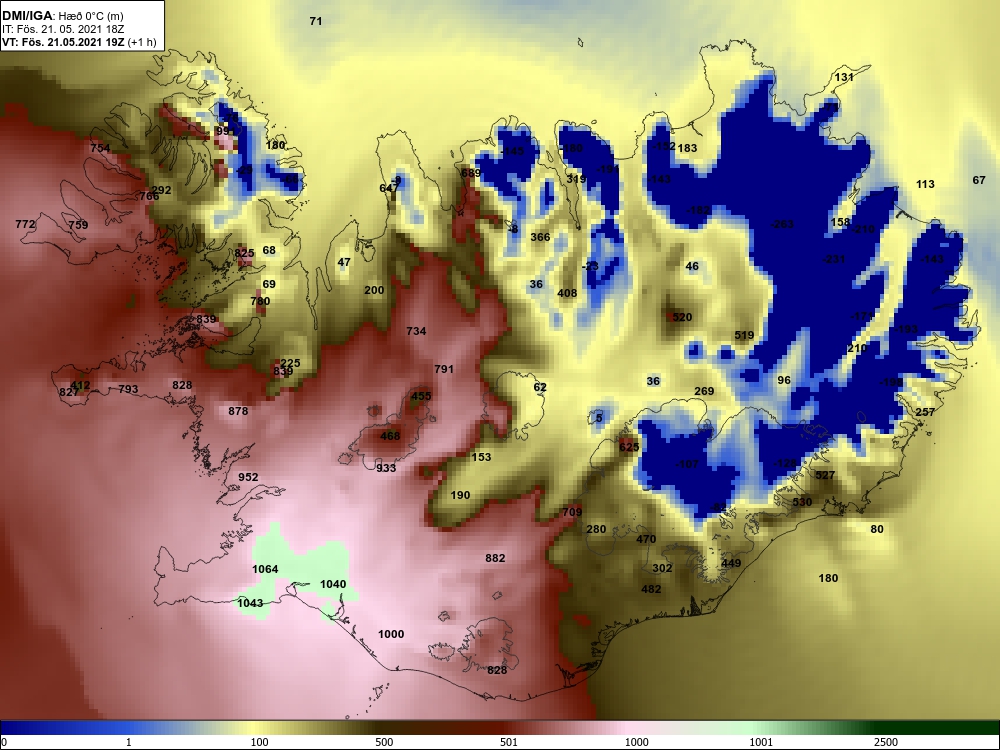This screenshot has height=750, width=1000.
Task: Click the map value '80' off the southeast coast
Action: tap(877, 529)
